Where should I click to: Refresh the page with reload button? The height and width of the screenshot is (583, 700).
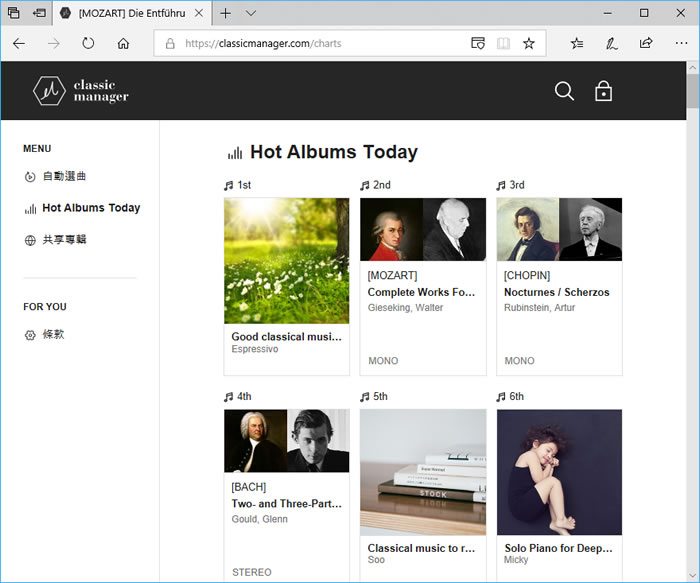(88, 44)
